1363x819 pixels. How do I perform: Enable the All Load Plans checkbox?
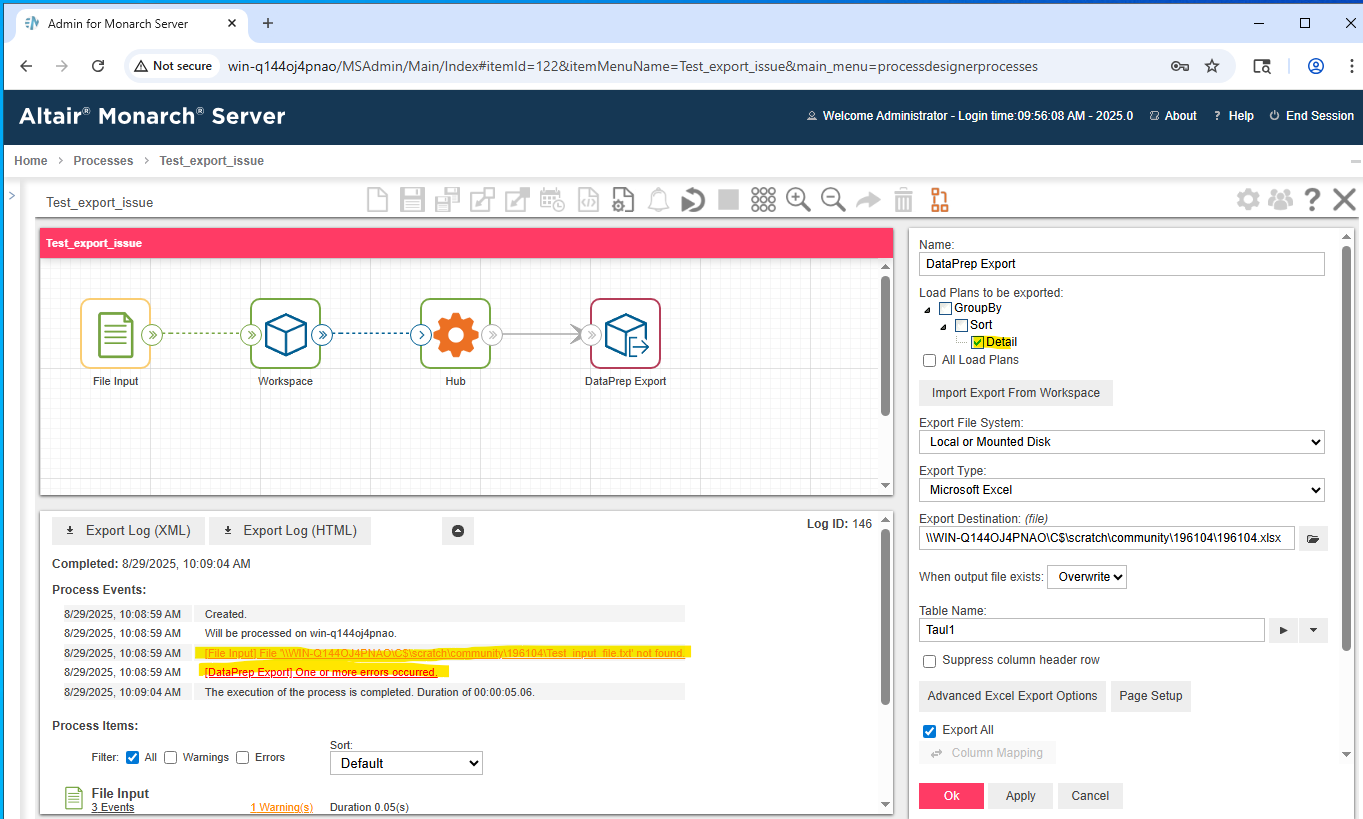930,360
